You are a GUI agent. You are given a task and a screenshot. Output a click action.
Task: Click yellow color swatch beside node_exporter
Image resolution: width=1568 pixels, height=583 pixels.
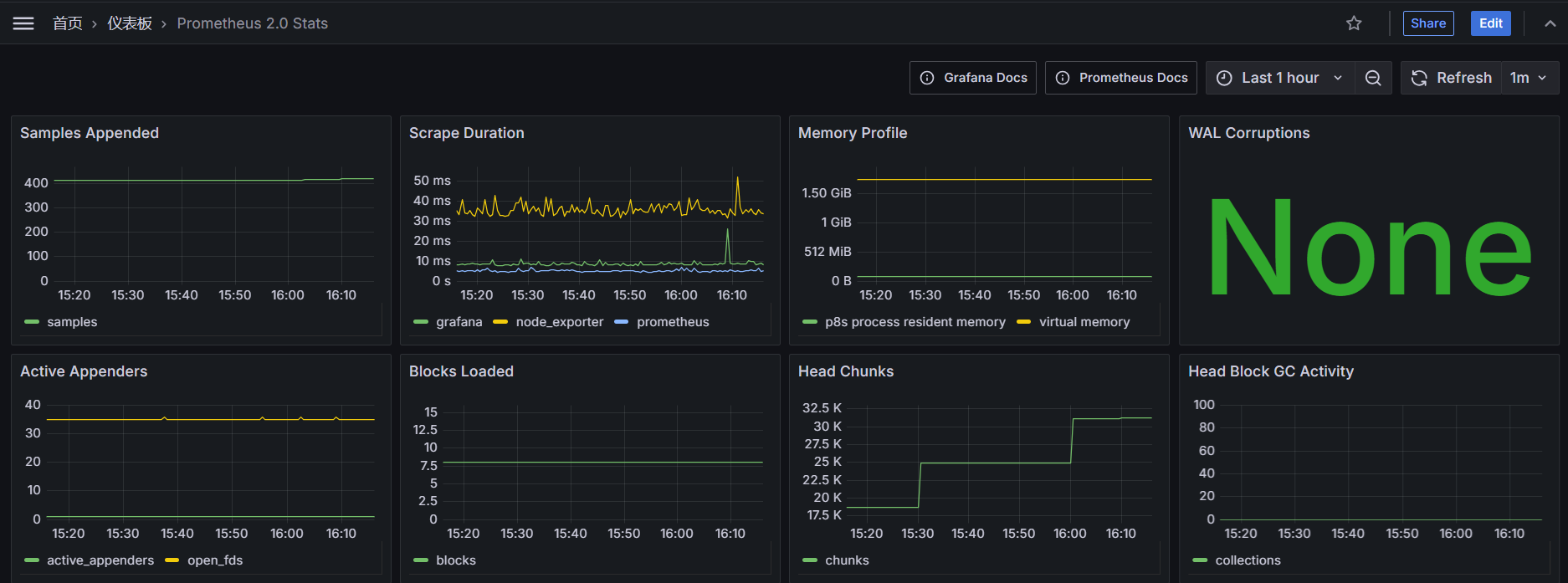[500, 322]
